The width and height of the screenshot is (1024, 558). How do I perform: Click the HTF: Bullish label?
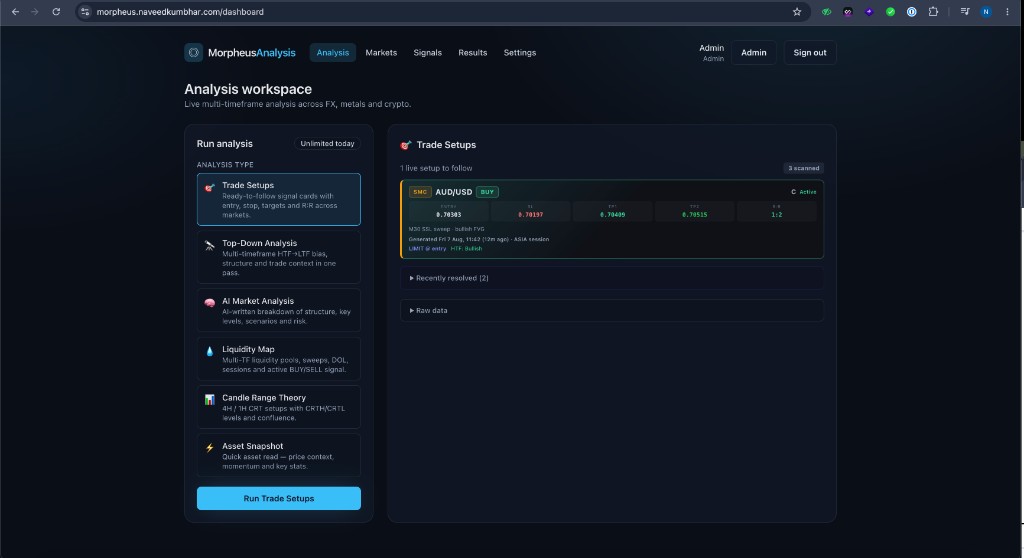(466, 248)
